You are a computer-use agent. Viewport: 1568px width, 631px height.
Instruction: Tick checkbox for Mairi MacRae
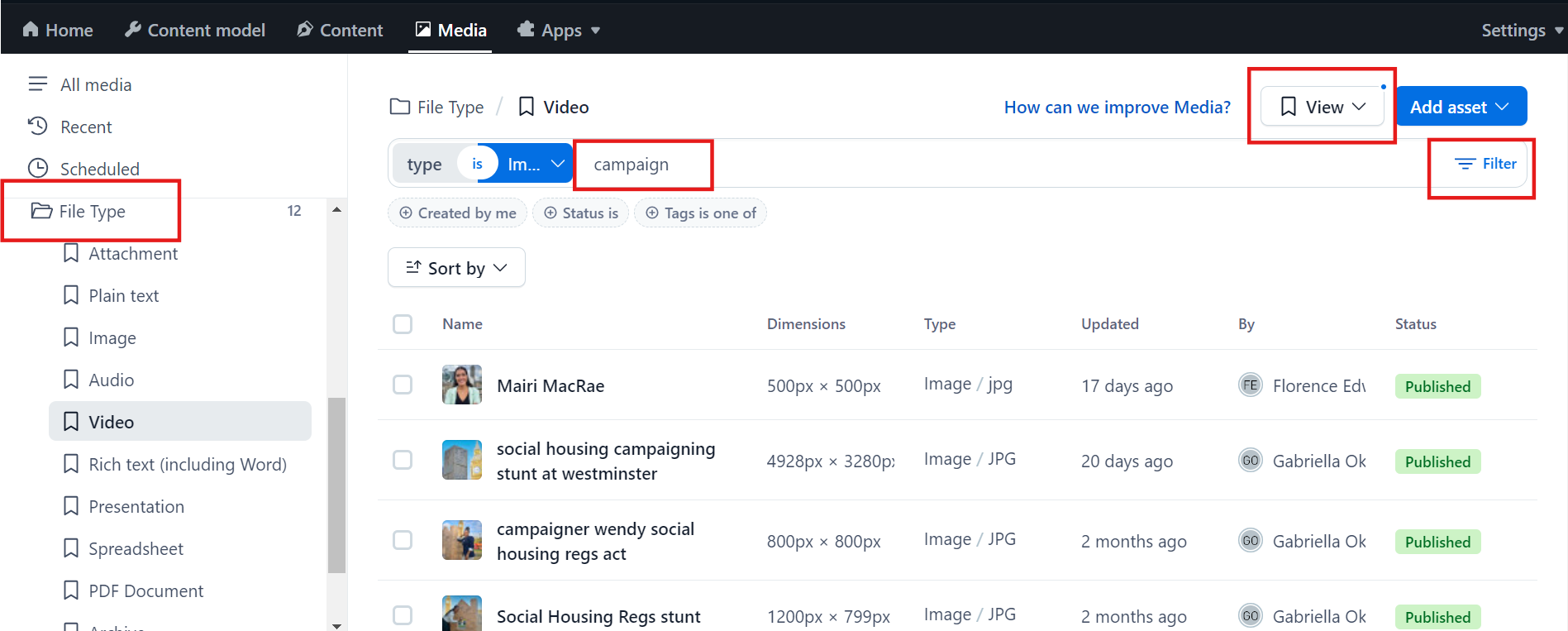tap(403, 385)
